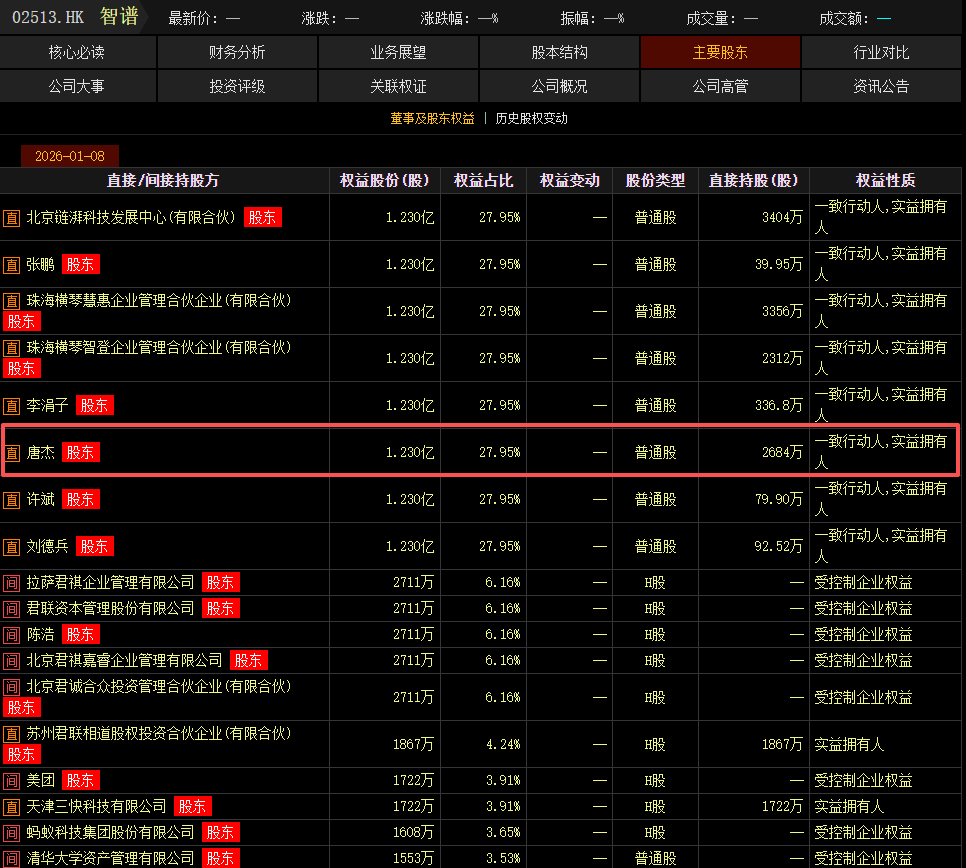966x868 pixels.
Task: Click the 直 icon beside 天津三快科技有限公司
Action: coord(12,807)
